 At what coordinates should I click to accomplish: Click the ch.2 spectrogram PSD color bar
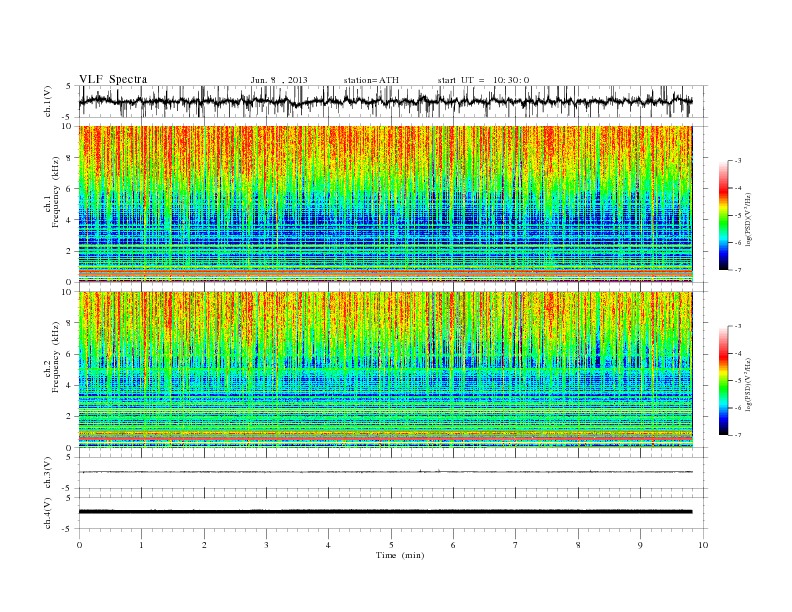click(724, 381)
